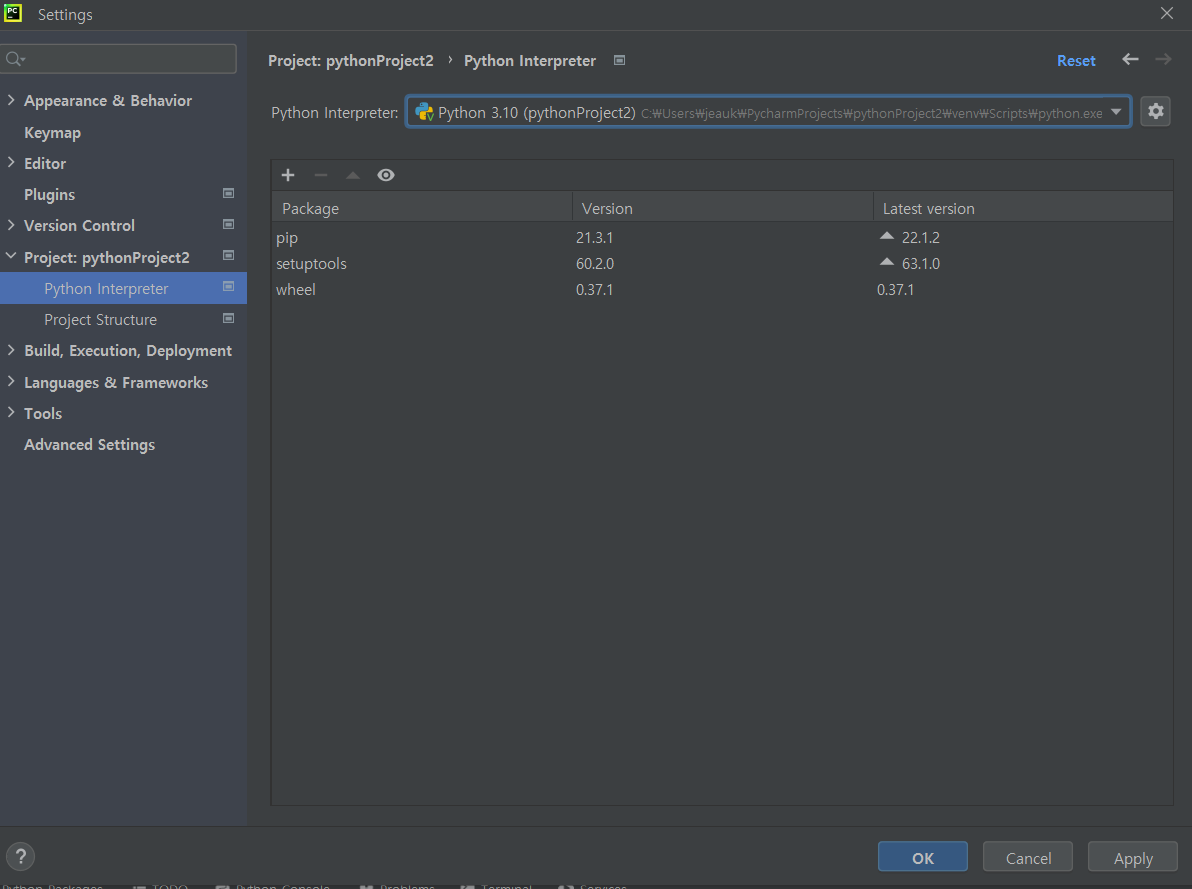Screen dimensions: 1192x889
Task: Click the OK button
Action: coord(923,857)
